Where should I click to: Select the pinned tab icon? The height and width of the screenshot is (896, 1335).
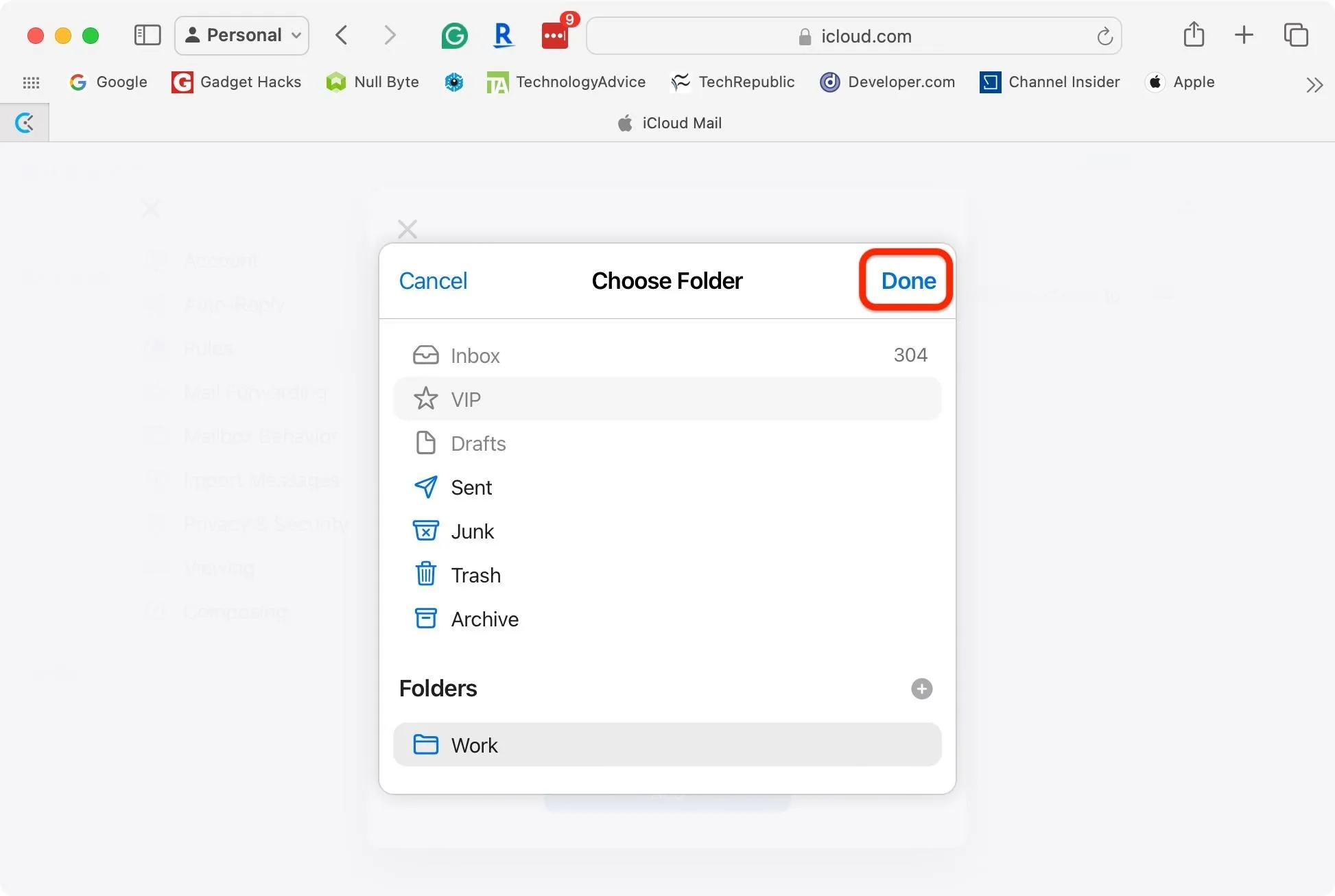25,123
